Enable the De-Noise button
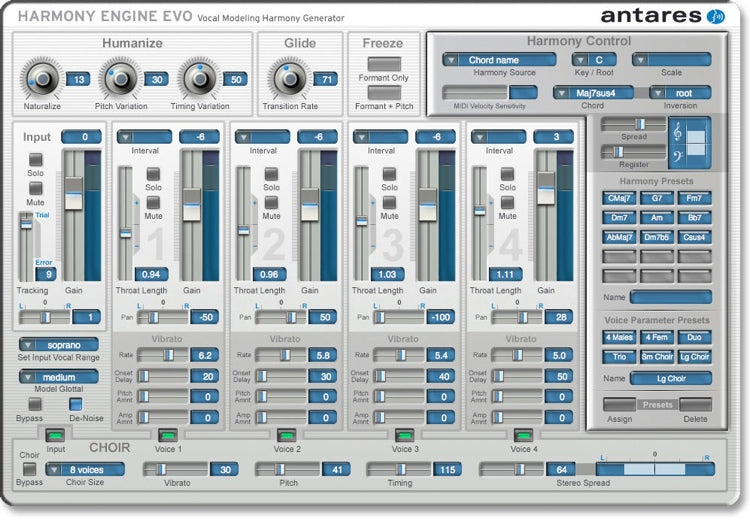 [76, 403]
